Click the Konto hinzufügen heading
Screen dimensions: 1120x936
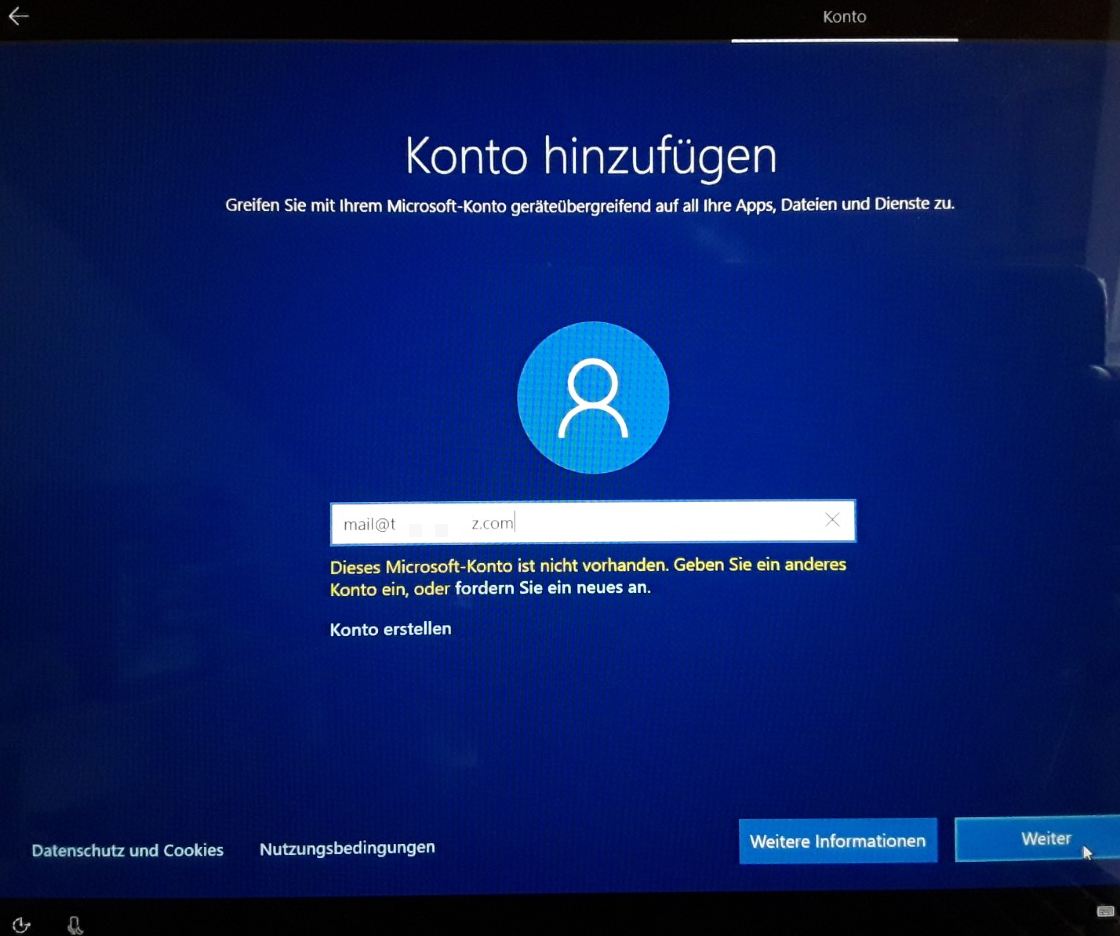tap(591, 156)
